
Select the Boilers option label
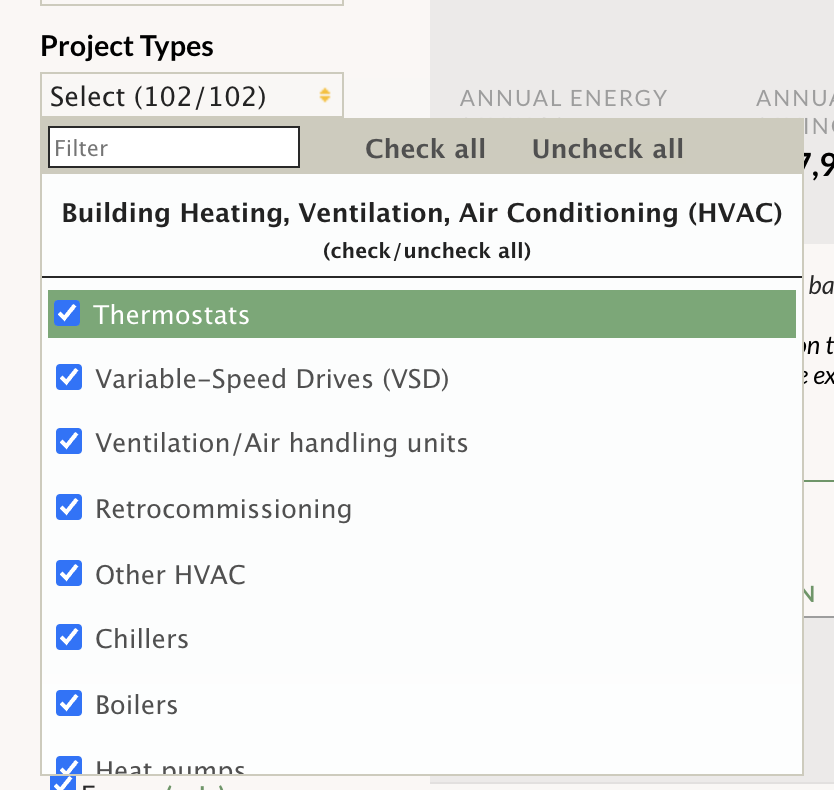coord(137,704)
